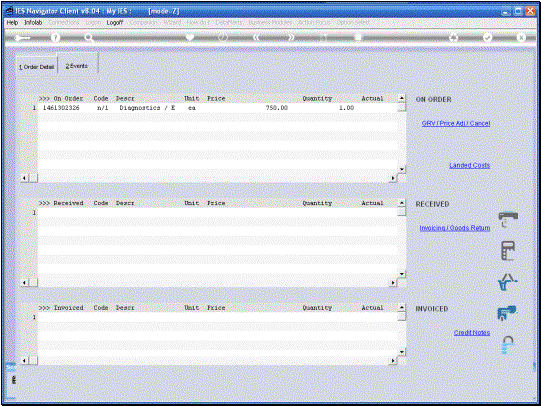Click the padlock icon near Credit Notes
Viewport: 541px width, 406px height.
click(508, 345)
